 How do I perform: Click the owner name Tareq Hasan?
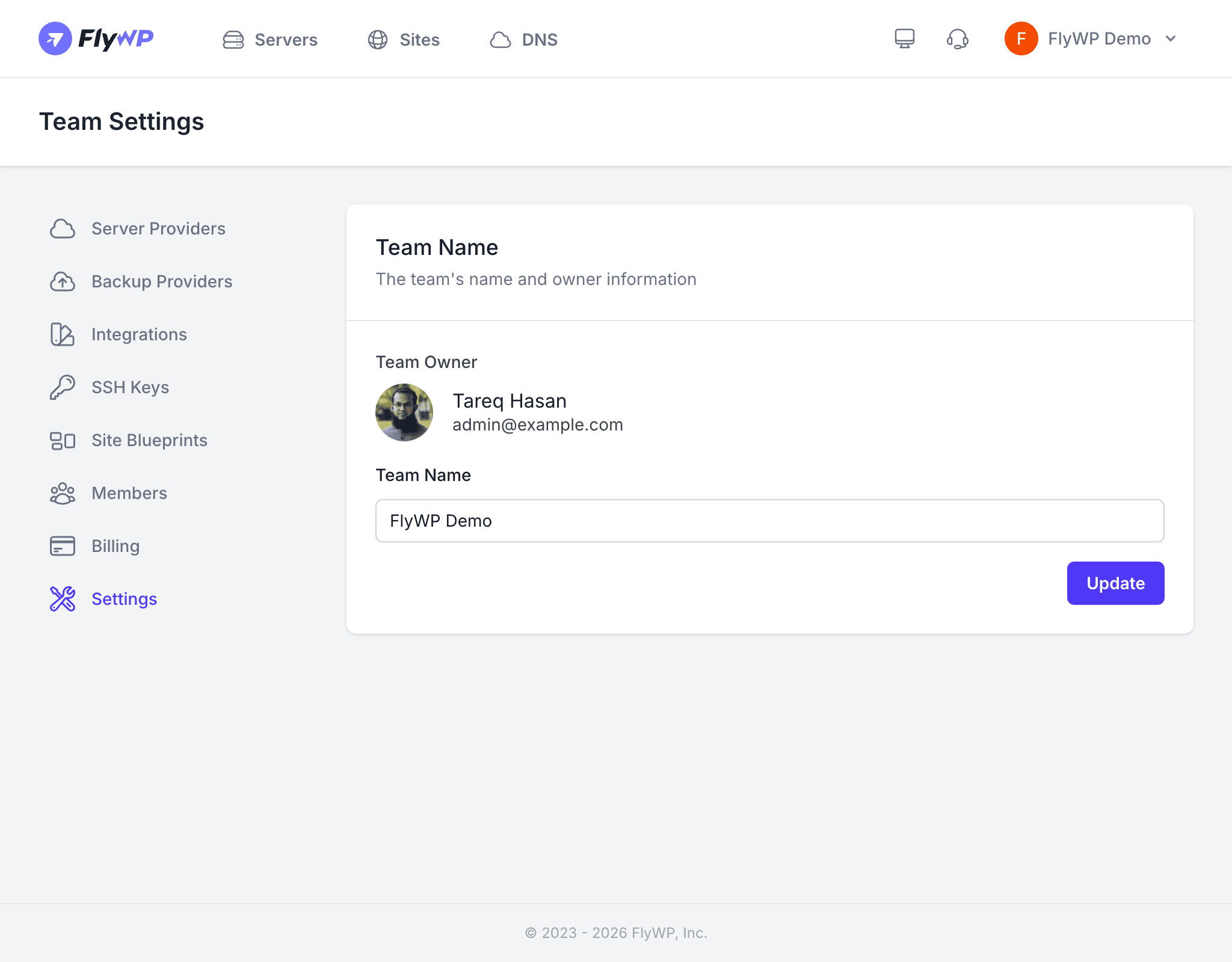tap(510, 401)
